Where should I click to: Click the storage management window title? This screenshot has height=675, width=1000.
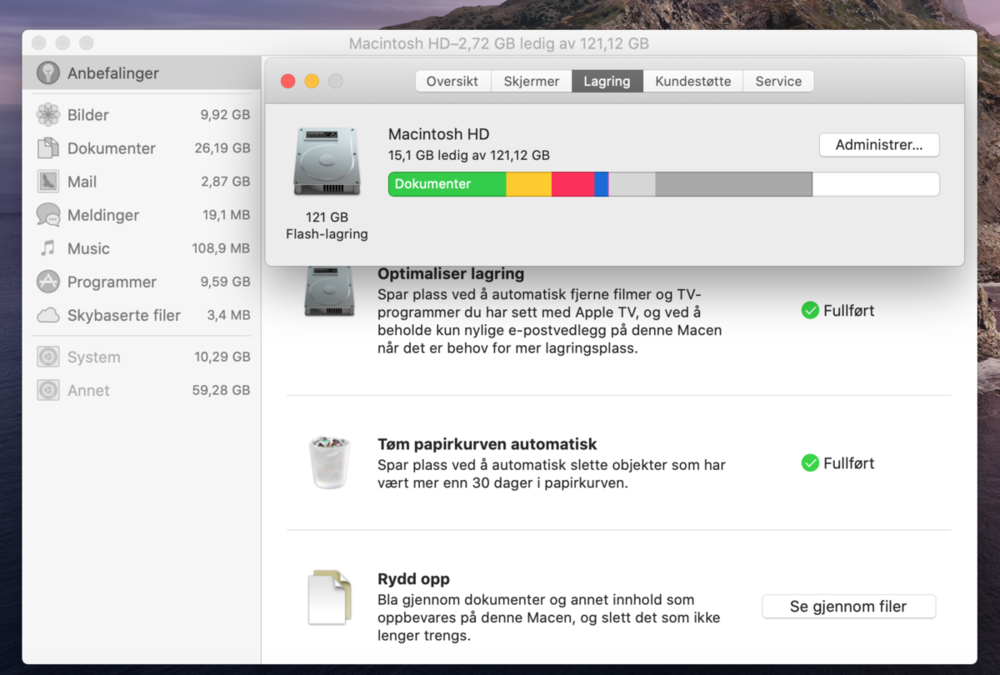tap(499, 43)
